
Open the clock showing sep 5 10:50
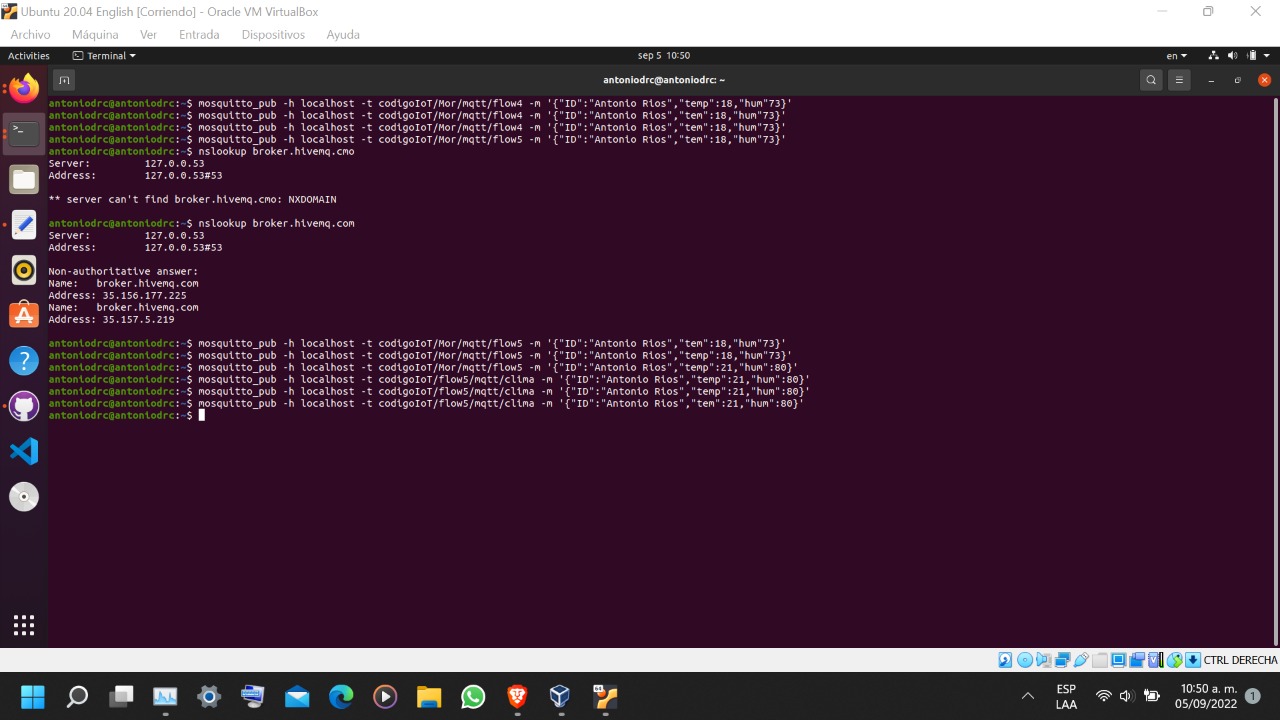pos(664,56)
